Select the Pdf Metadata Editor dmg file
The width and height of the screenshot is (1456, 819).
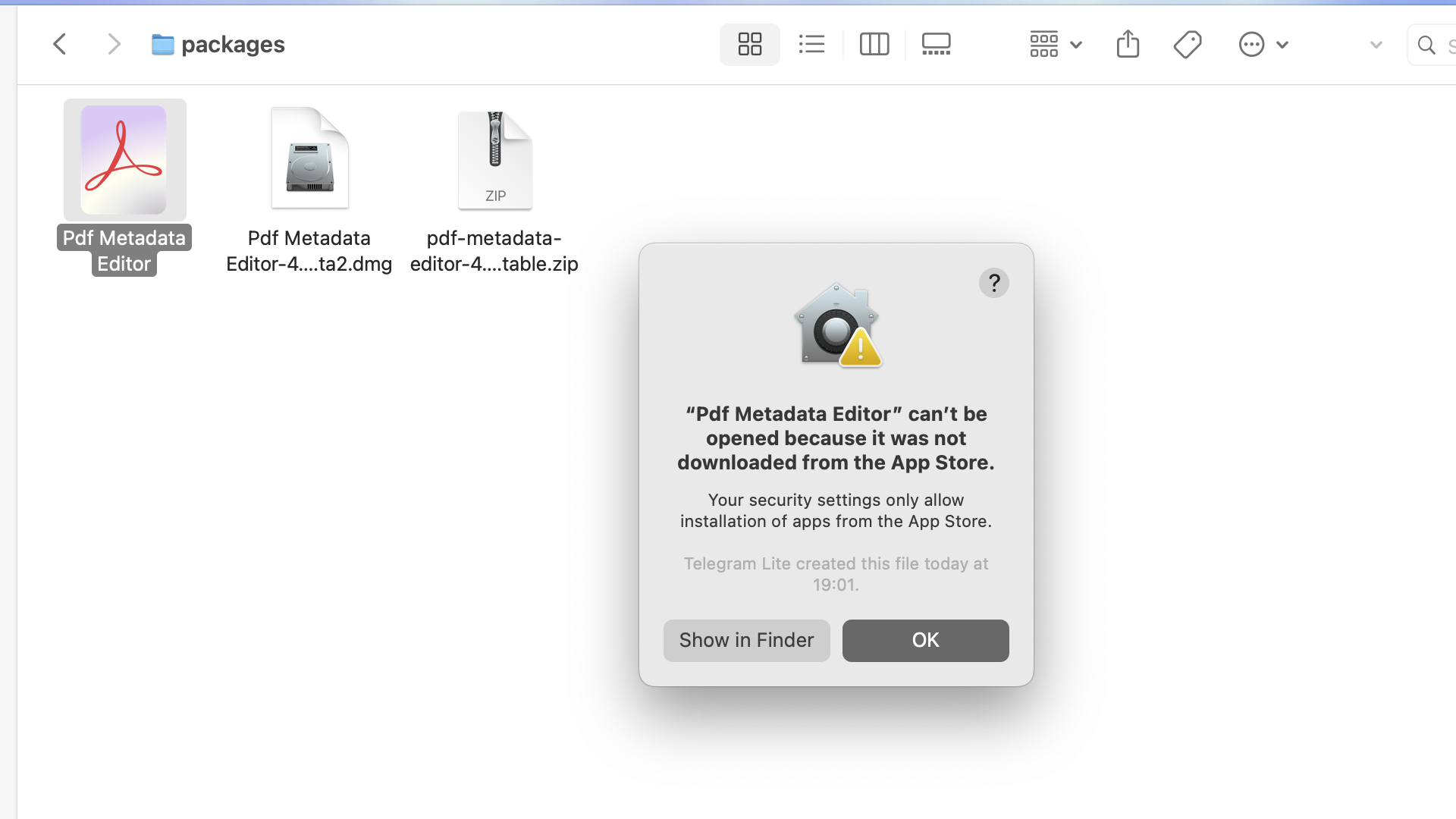coord(309,160)
